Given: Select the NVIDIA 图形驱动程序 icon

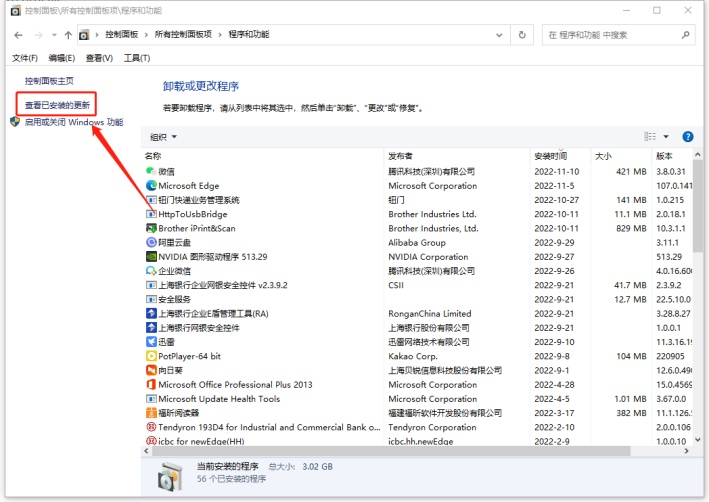Looking at the screenshot, I should 151,257.
